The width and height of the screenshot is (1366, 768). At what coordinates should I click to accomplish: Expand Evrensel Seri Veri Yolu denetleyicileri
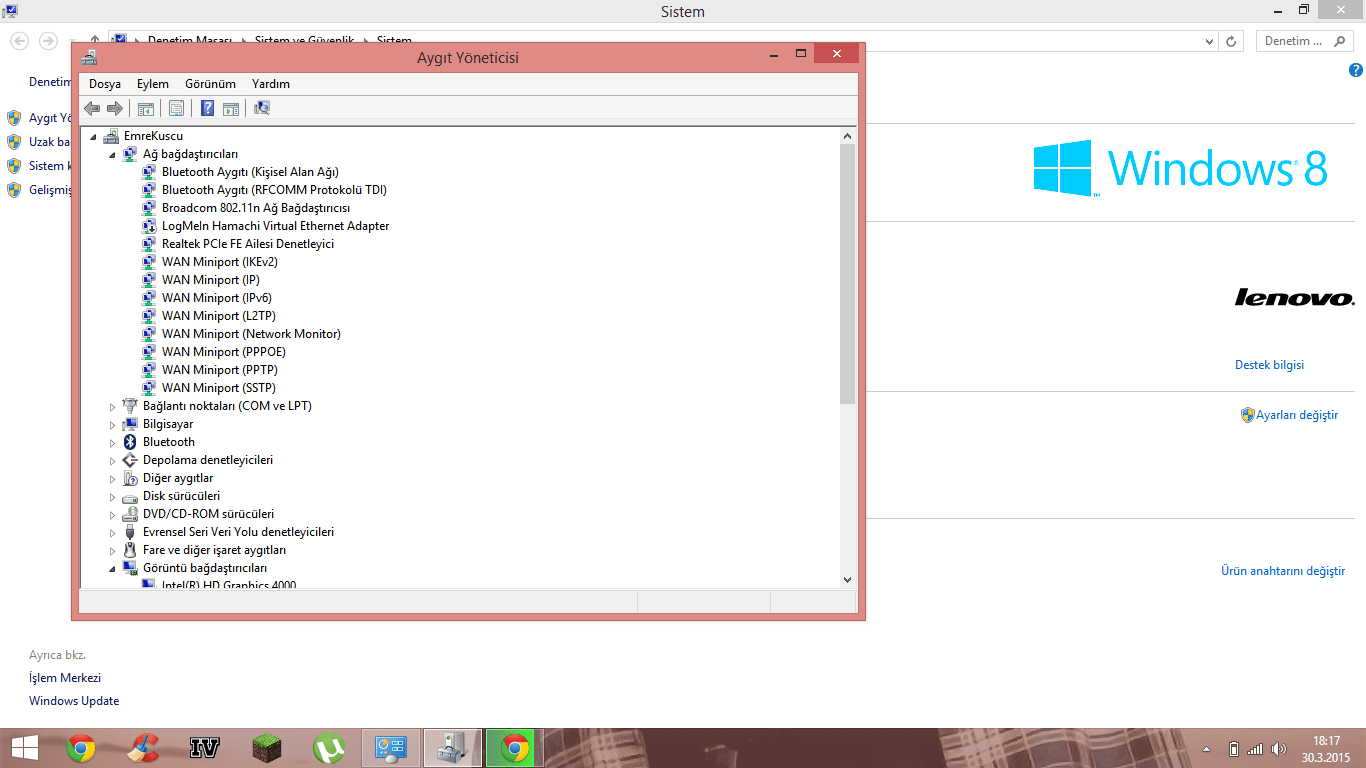coord(112,532)
